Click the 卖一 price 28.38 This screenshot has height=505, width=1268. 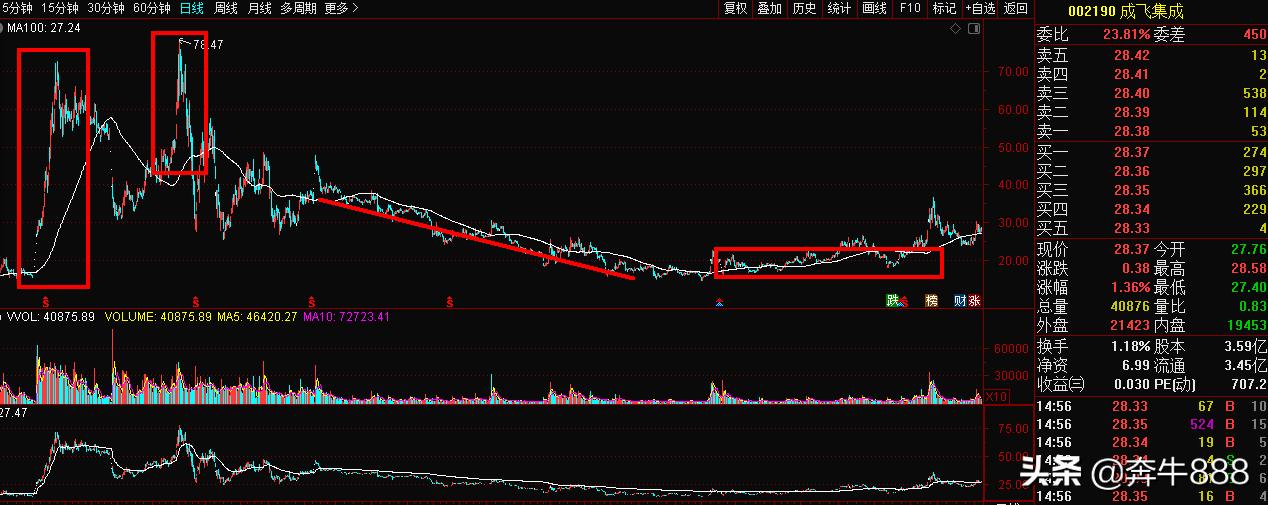pos(1131,132)
